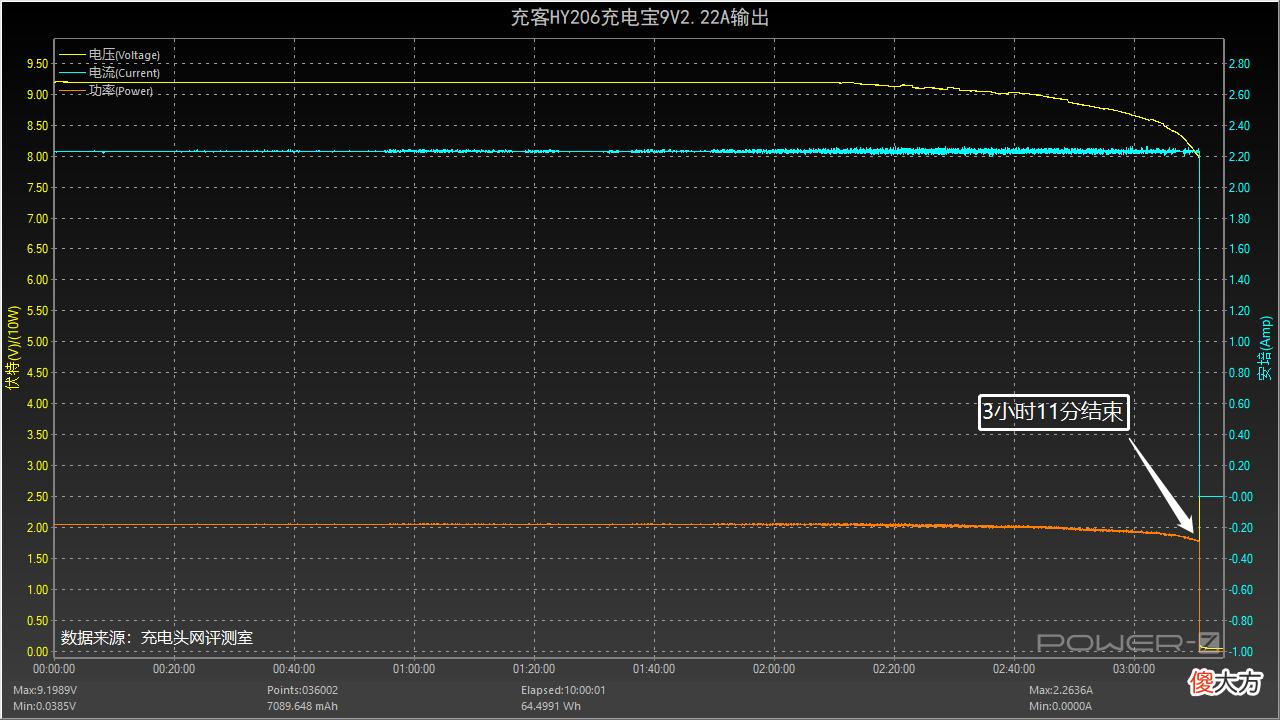Click the -0.00 current axis tick
The height and width of the screenshot is (720, 1280).
(1239, 497)
